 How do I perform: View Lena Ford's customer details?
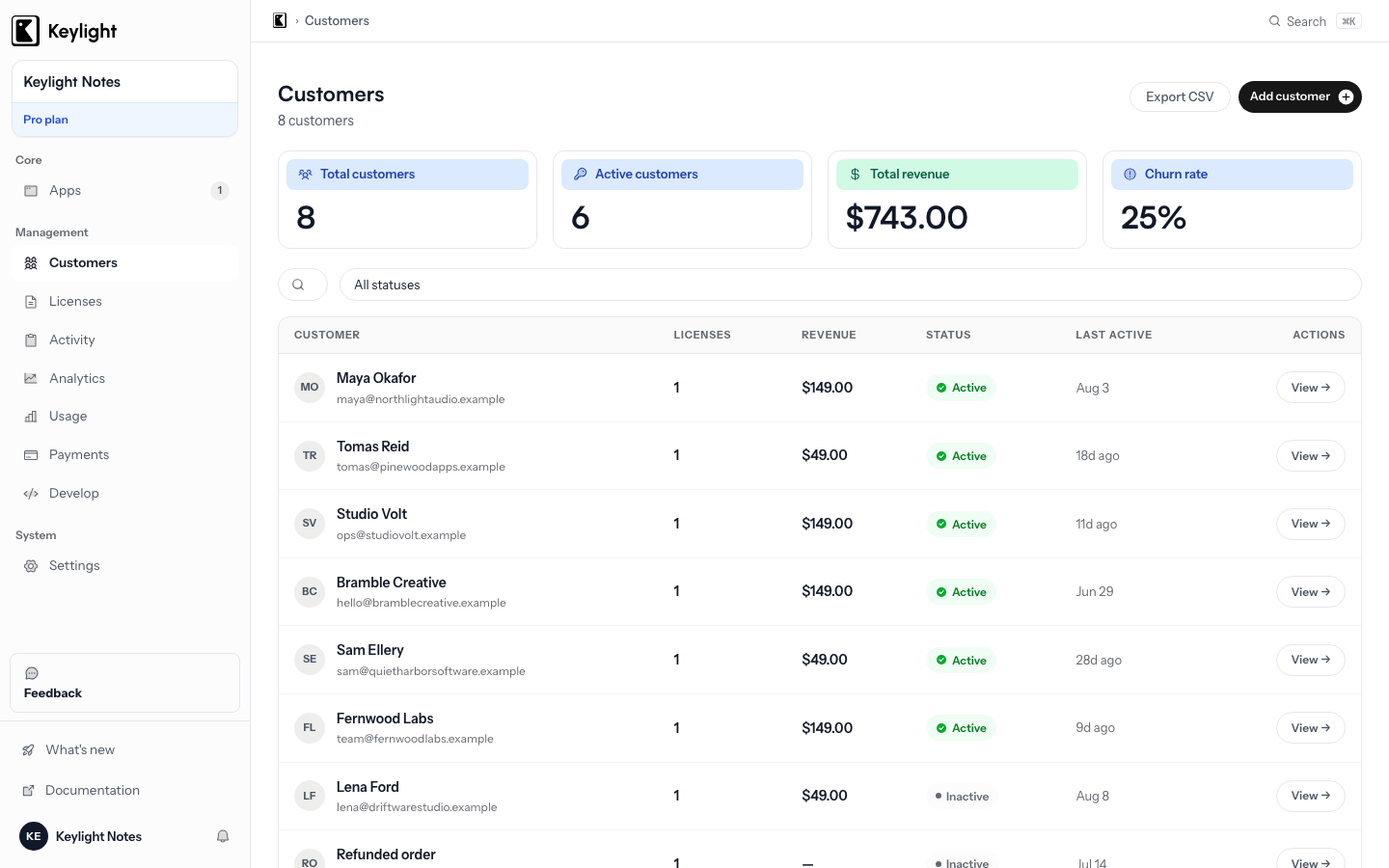[1310, 796]
